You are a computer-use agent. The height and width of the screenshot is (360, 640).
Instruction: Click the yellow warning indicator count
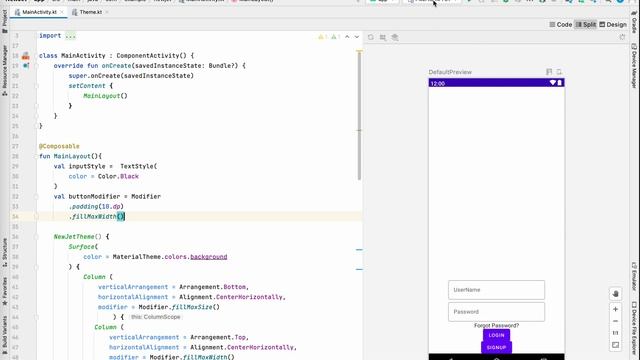pyautogui.click(x=323, y=37)
